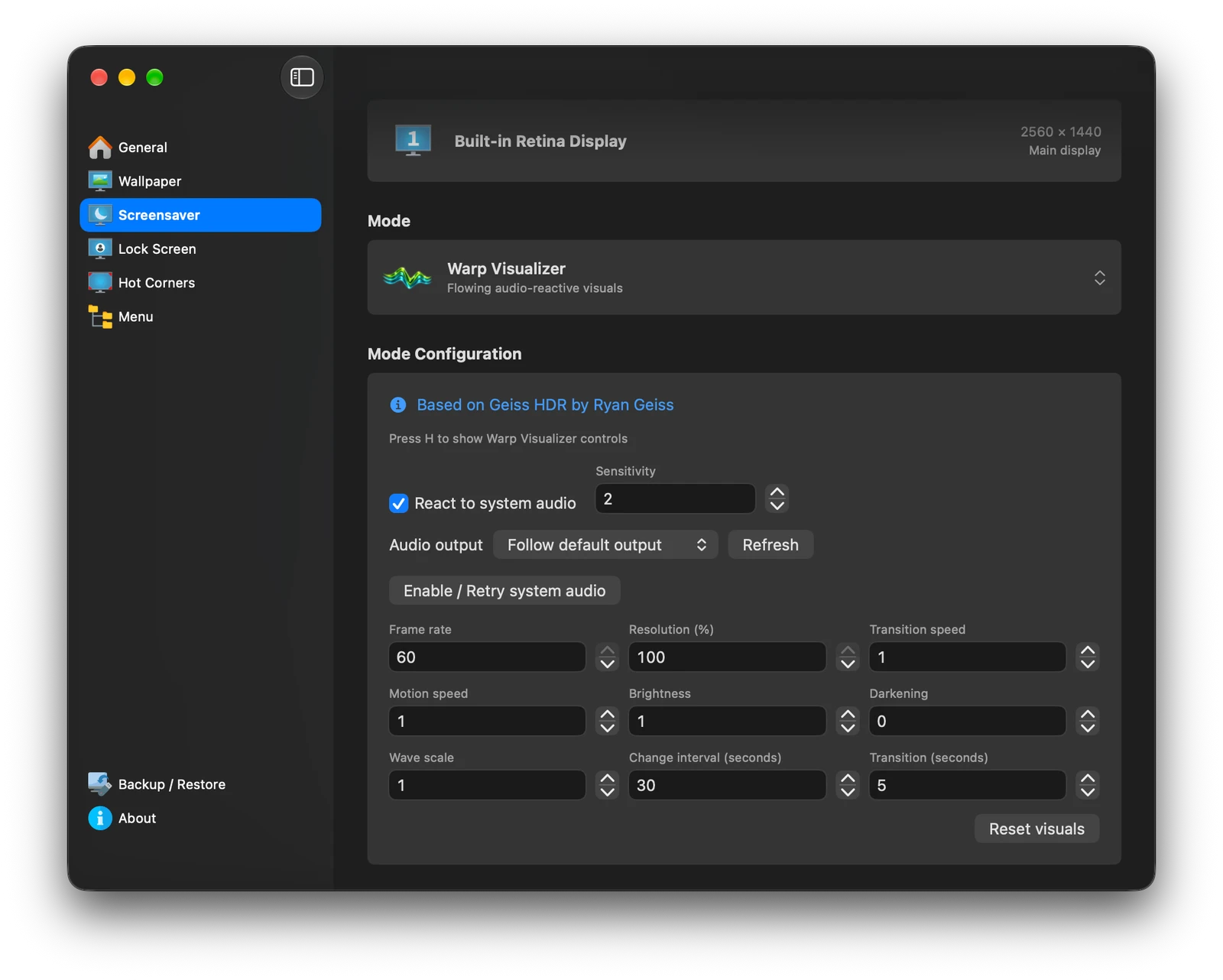Click the Darkening stepper

(x=1088, y=721)
